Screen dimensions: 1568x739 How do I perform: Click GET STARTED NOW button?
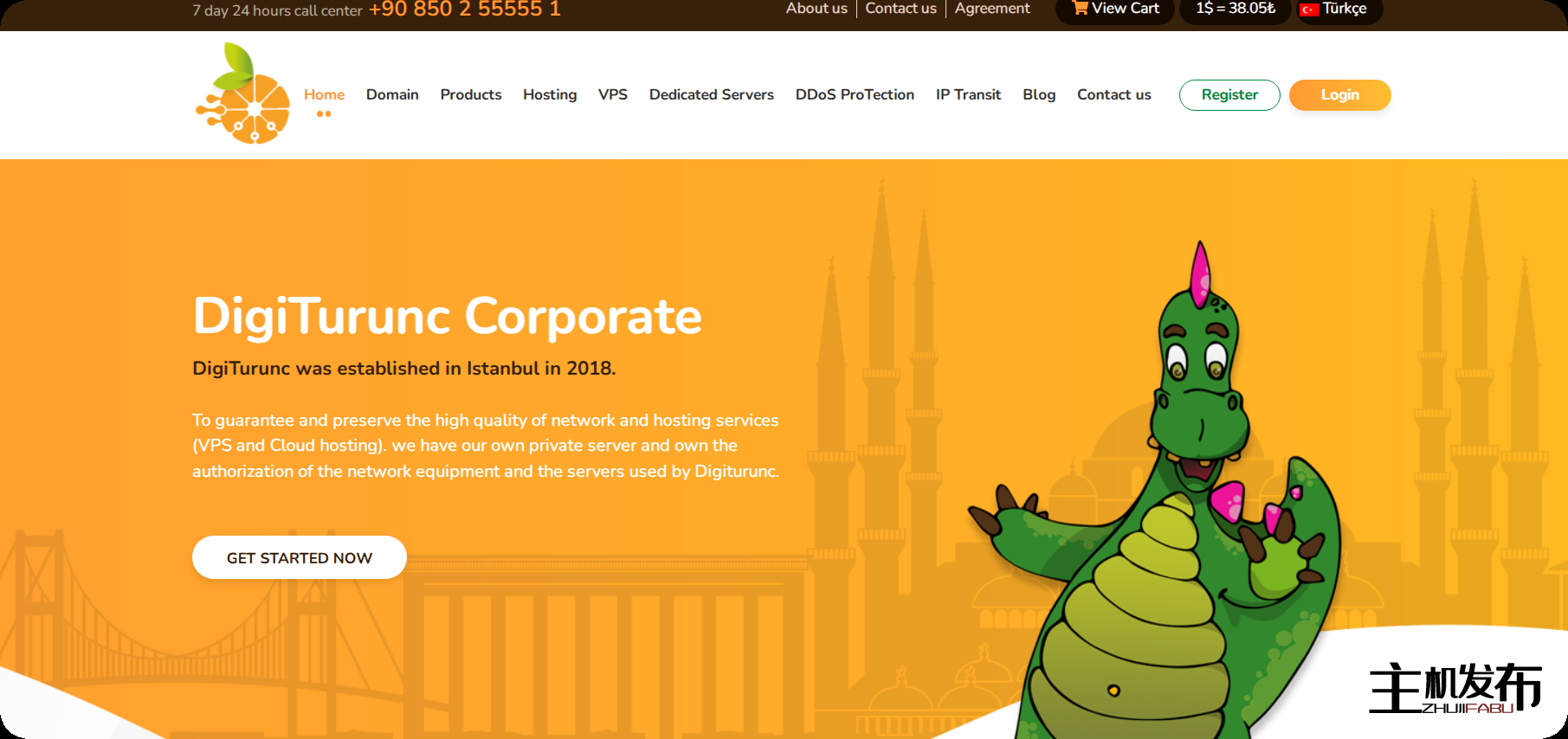tap(300, 557)
